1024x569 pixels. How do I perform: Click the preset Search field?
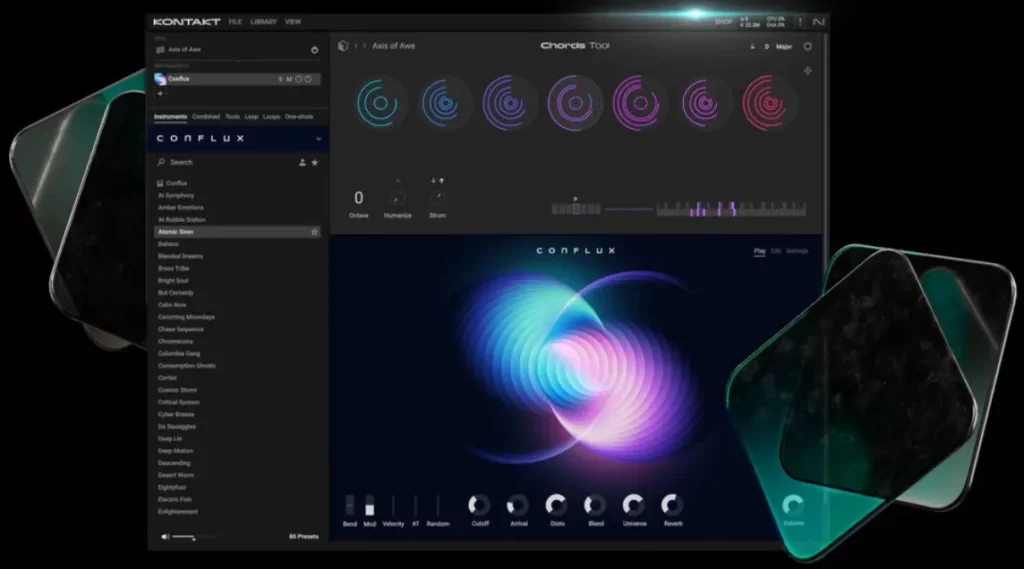pos(225,162)
